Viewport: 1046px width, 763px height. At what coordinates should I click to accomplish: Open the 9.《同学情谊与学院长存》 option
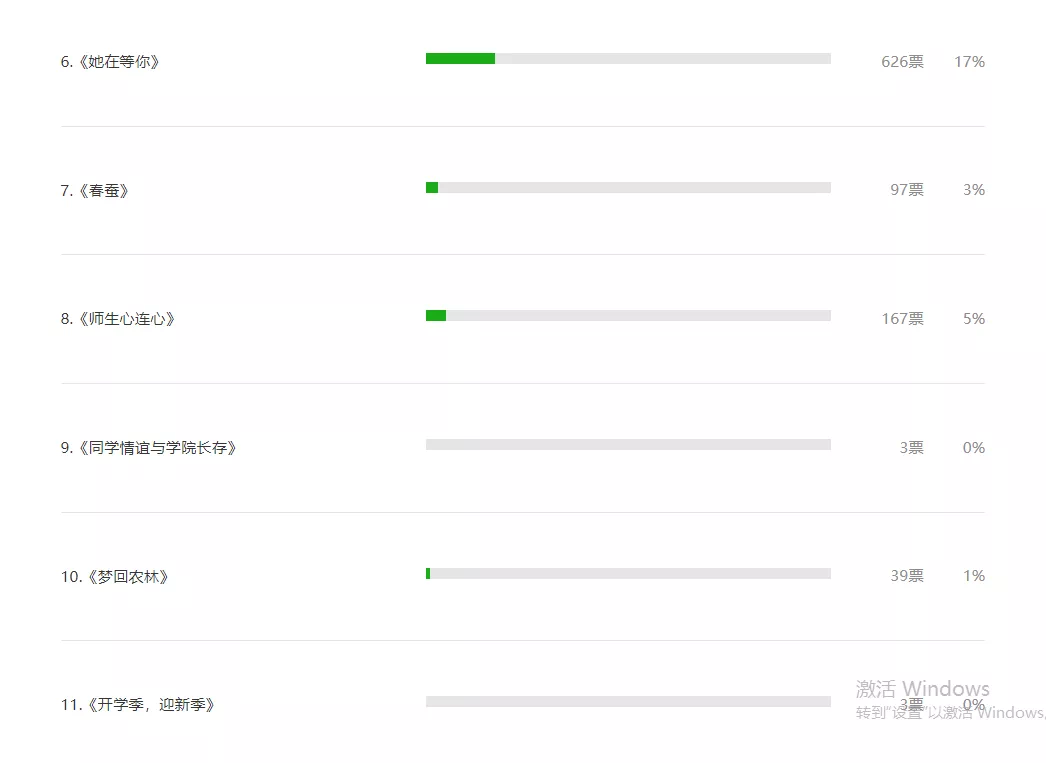click(149, 448)
